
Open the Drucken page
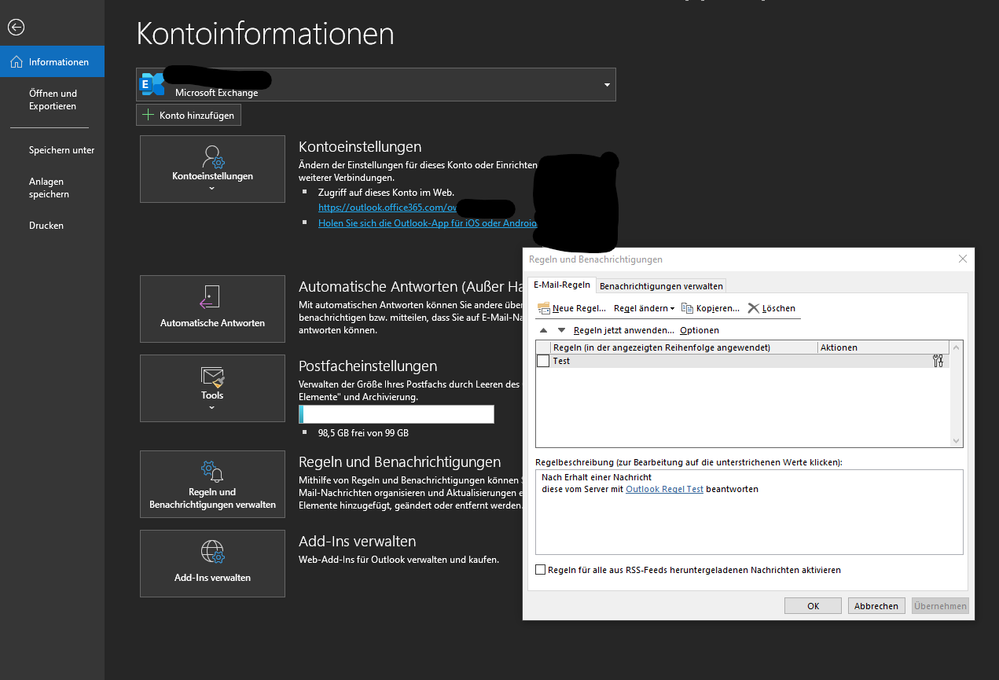point(46,226)
